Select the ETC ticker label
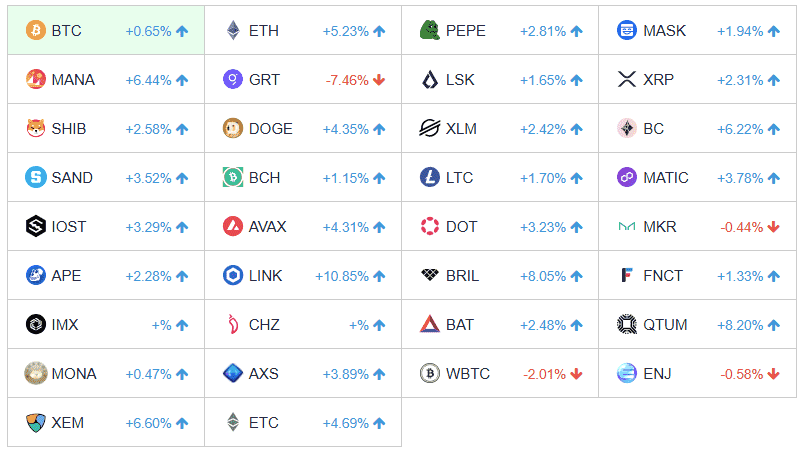This screenshot has height=456, width=805. coord(264,422)
